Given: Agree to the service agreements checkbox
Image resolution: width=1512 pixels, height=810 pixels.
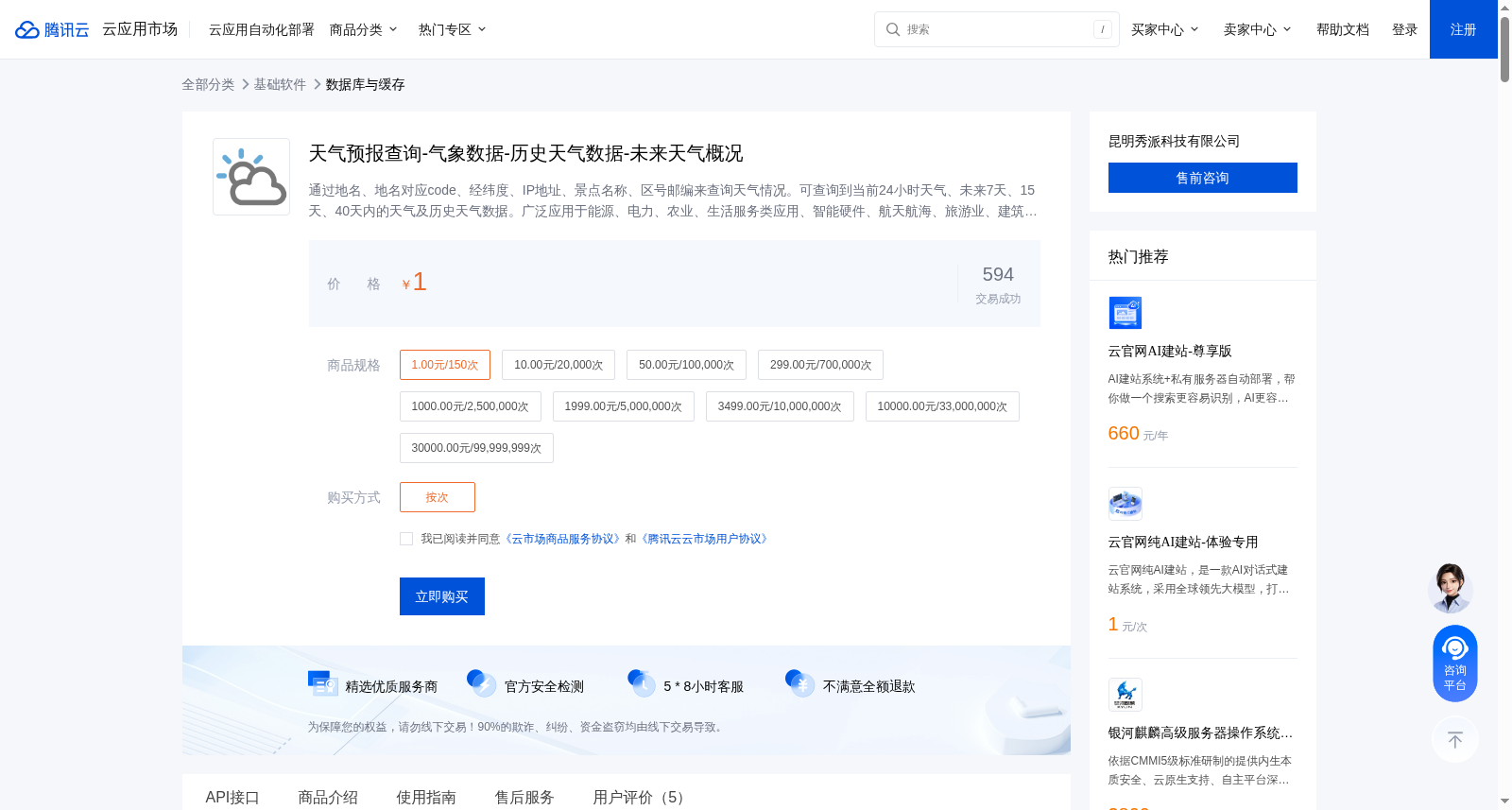Looking at the screenshot, I should pos(406,539).
